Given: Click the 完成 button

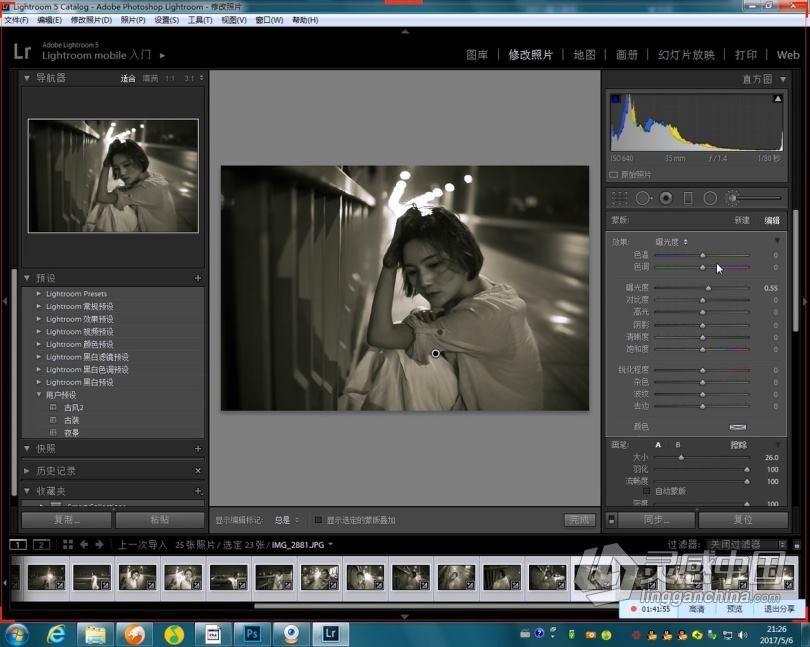Looking at the screenshot, I should coord(580,520).
